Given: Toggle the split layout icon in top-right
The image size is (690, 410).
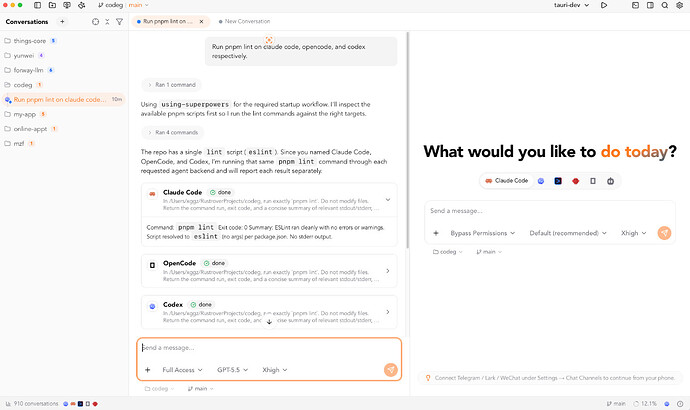Looking at the screenshot, I should coord(650,5).
